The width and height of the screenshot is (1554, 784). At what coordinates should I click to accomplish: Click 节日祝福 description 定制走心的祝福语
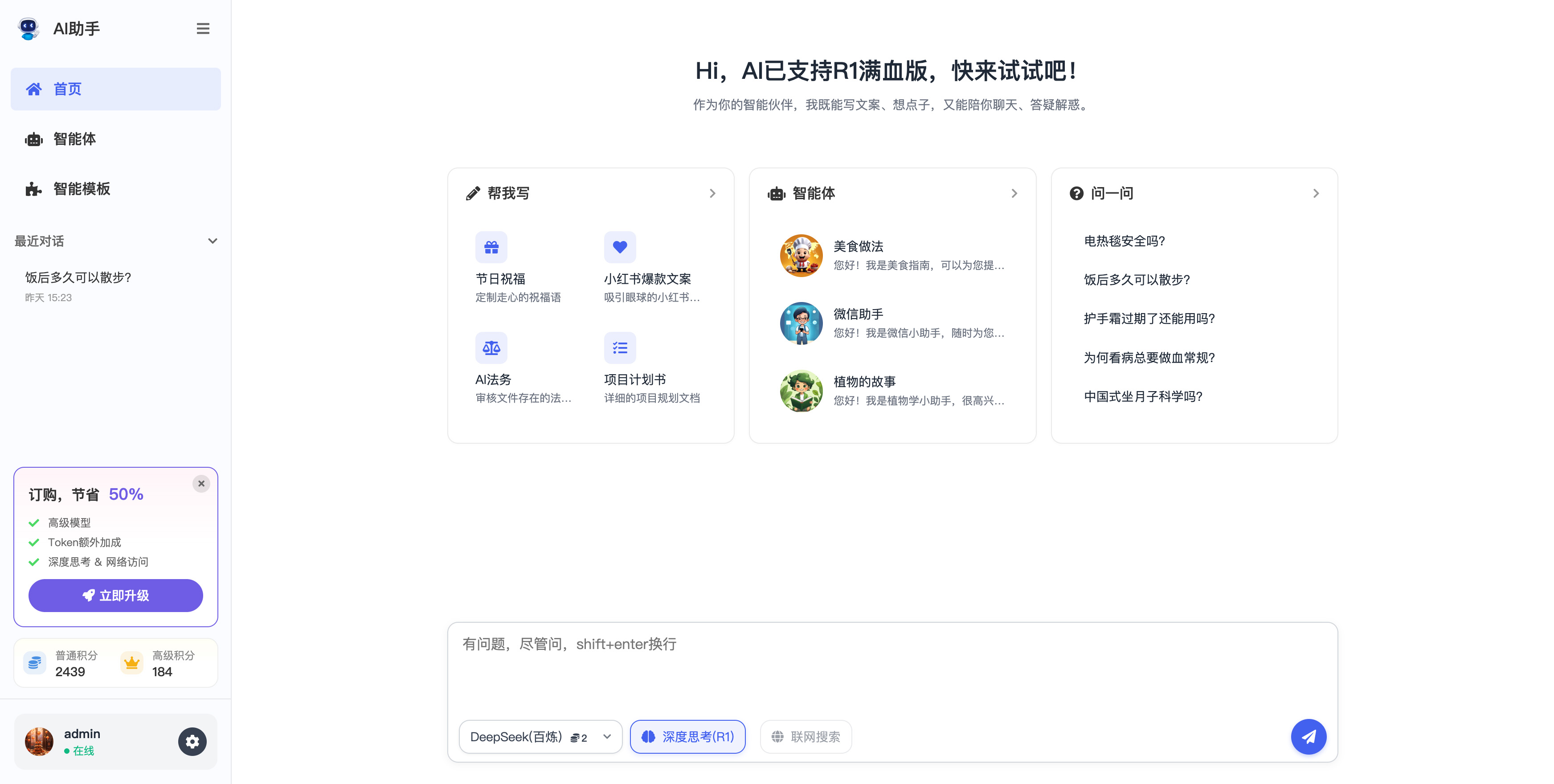click(518, 297)
